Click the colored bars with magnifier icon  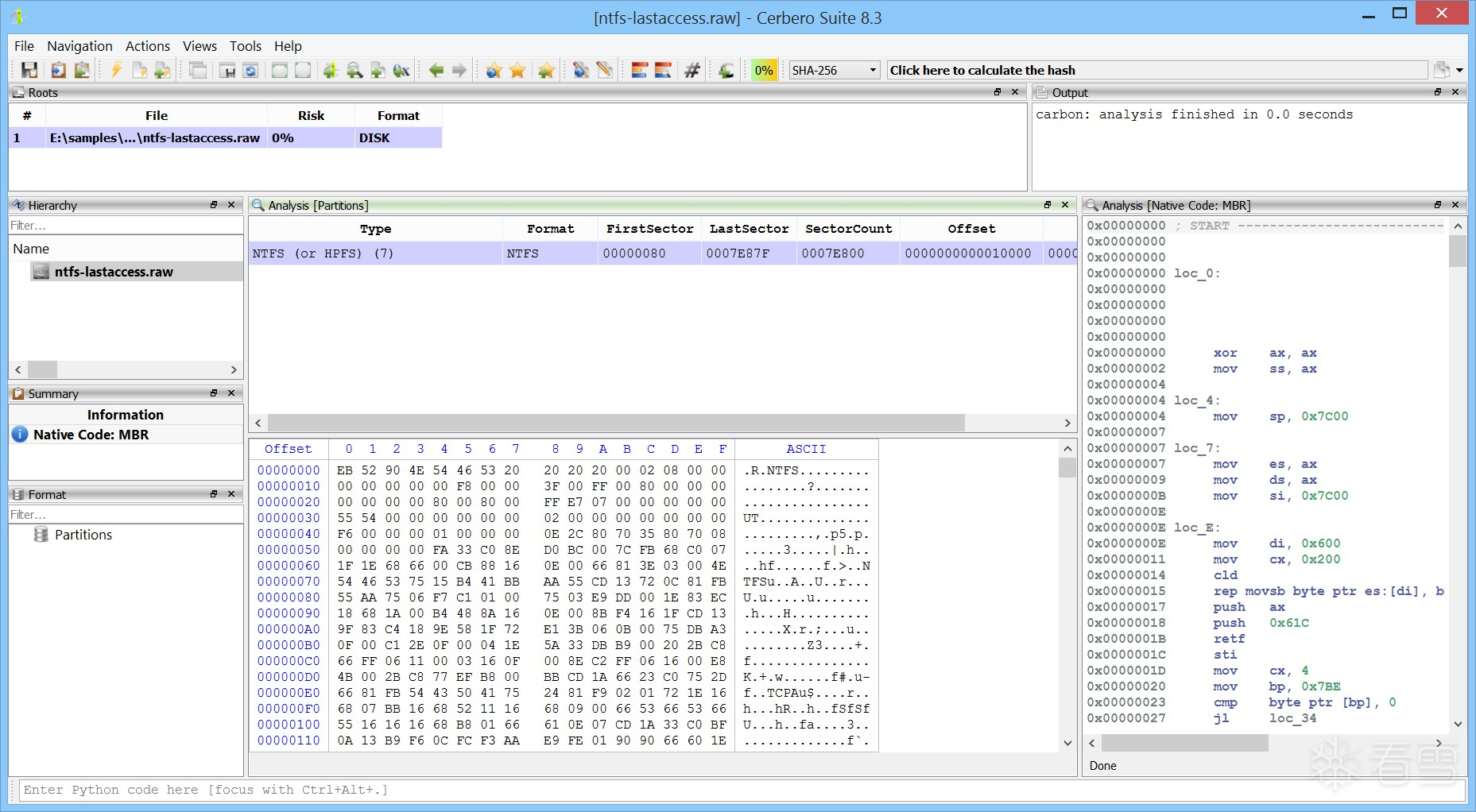point(662,70)
